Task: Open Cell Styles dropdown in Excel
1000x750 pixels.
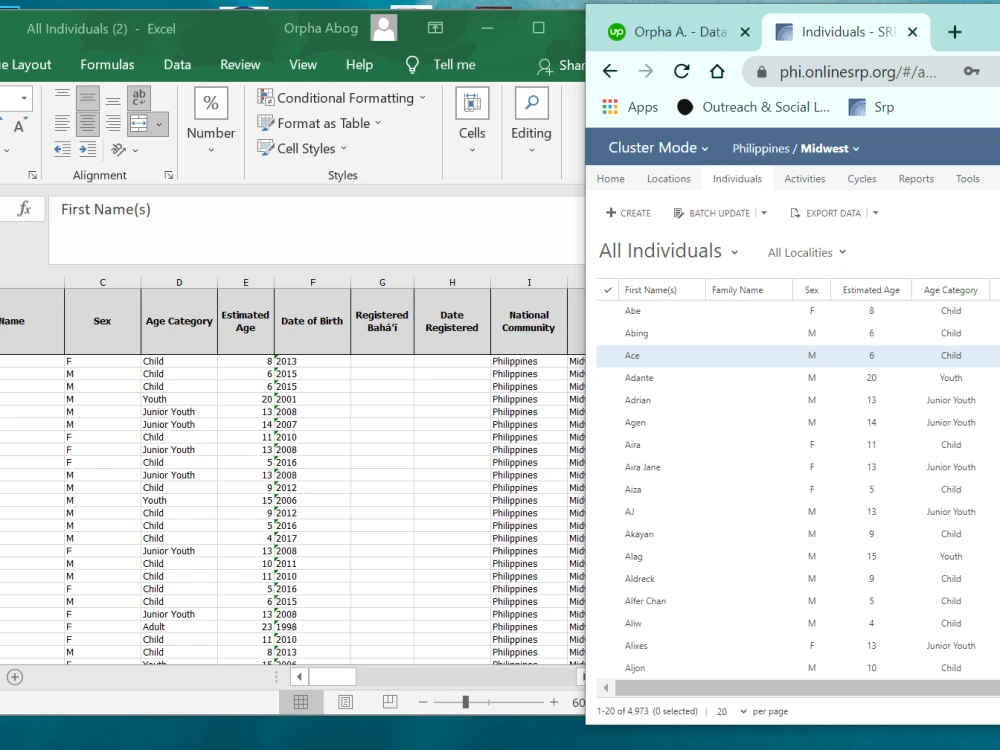Action: click(x=302, y=149)
